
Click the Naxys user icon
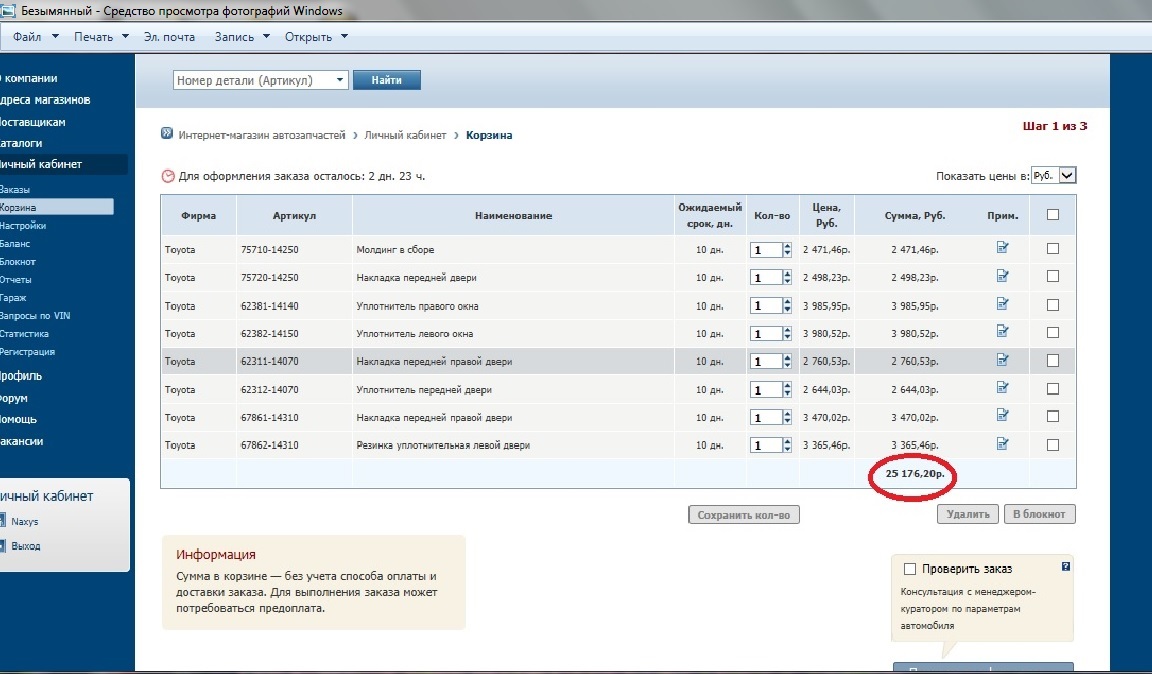(3, 521)
